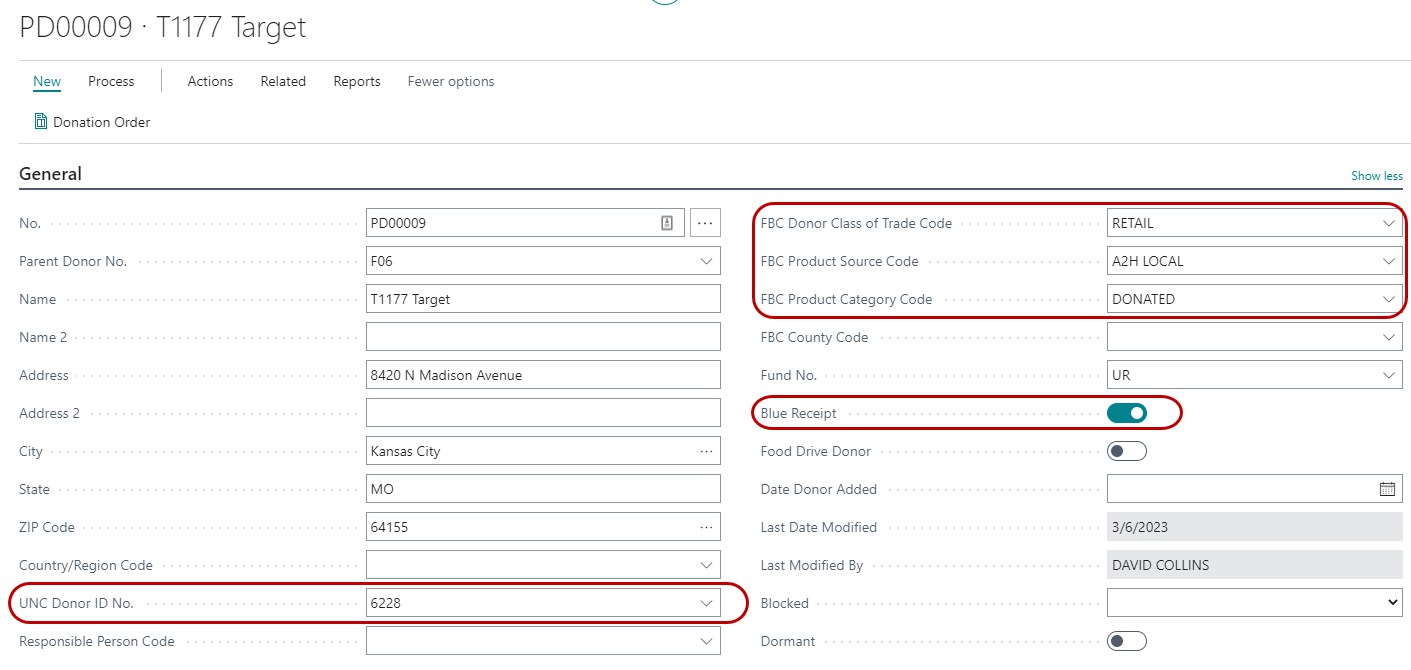Screen dimensions: 1411x670
Task: Open the Reports menu
Action: click(x=357, y=81)
